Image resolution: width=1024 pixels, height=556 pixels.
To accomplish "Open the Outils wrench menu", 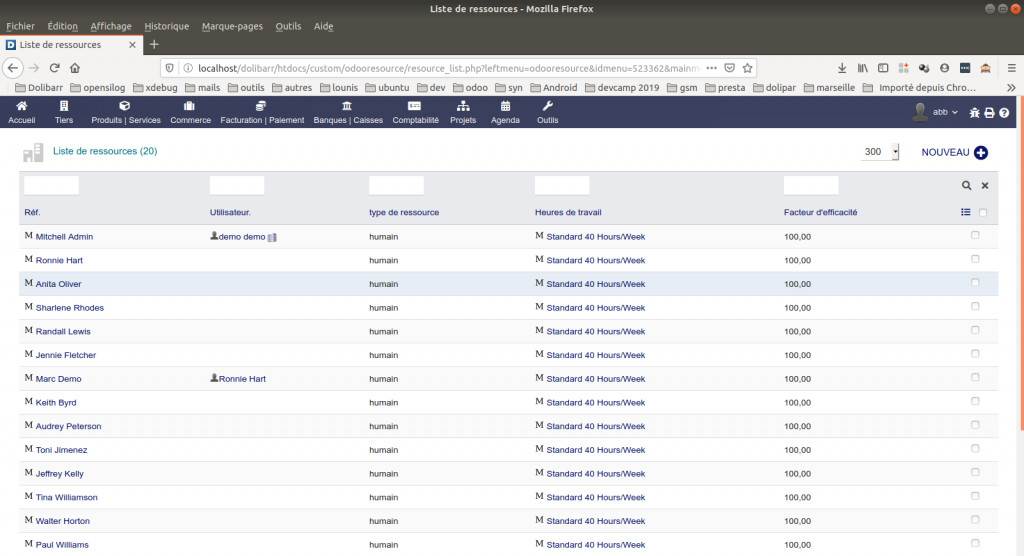I will [x=547, y=111].
